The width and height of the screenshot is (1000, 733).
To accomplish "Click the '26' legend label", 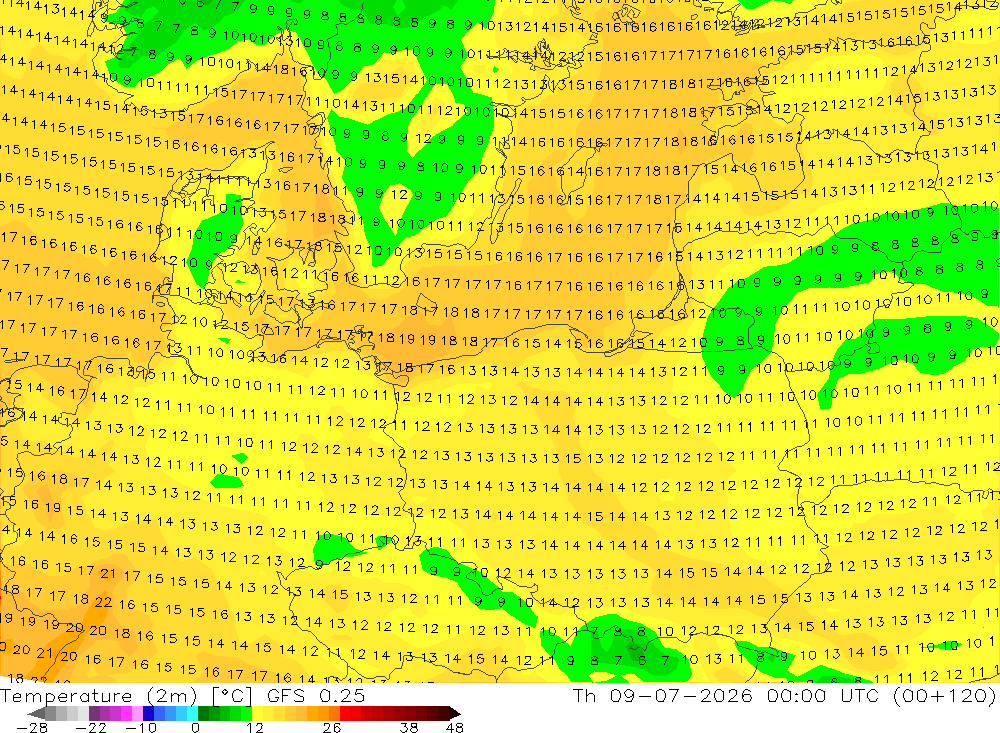I will [332, 727].
